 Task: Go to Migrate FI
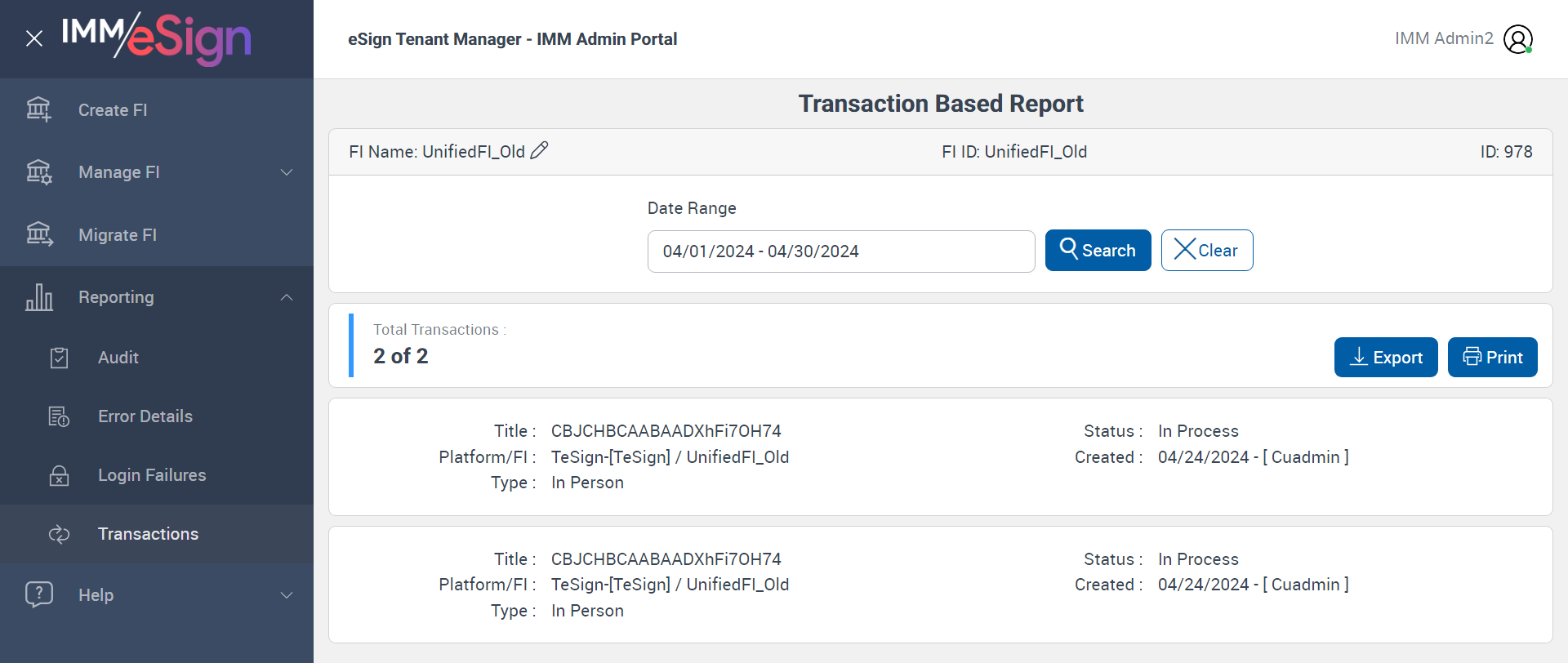coord(157,235)
